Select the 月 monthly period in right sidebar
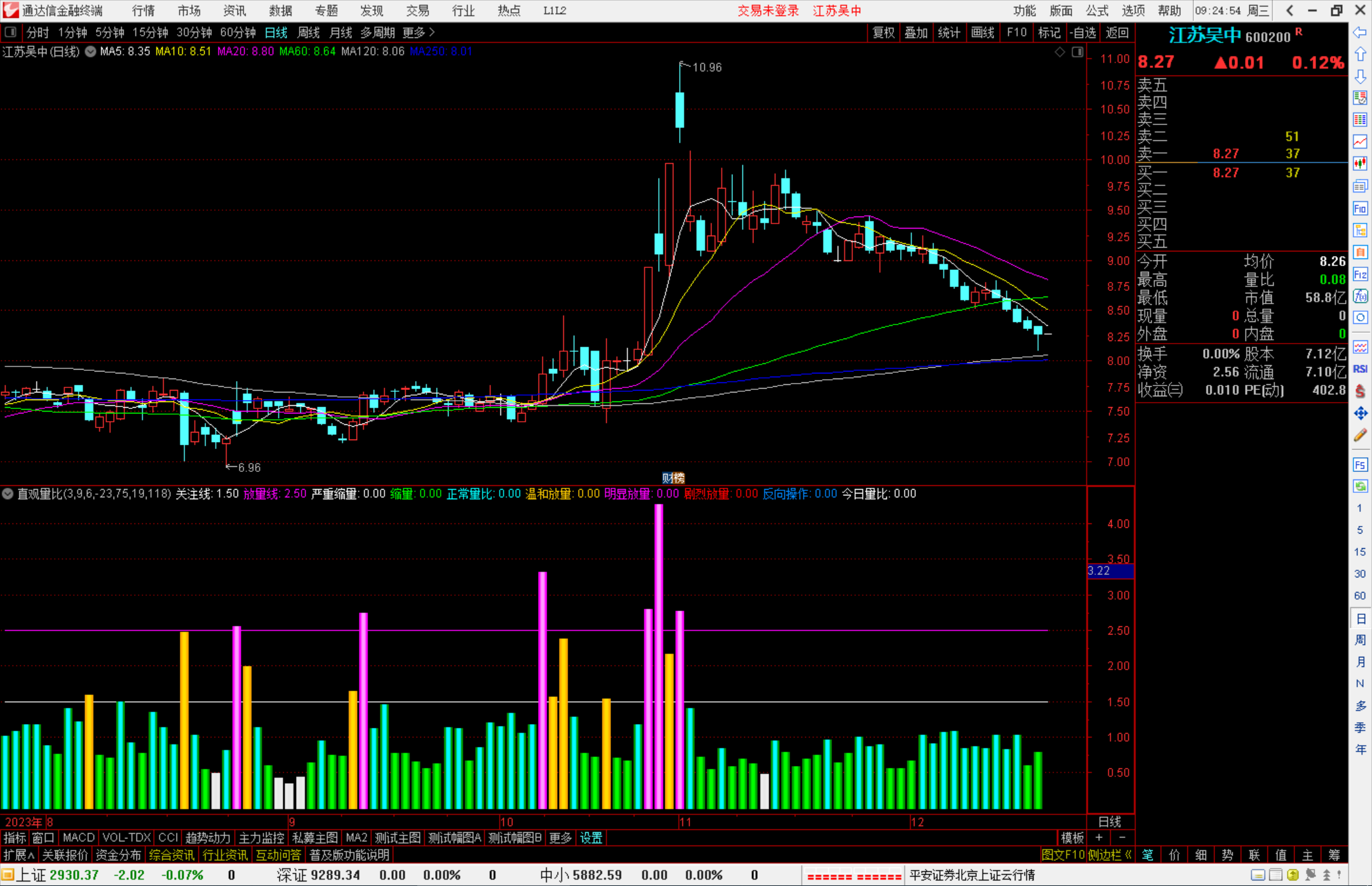1372x886 pixels. coord(1360,662)
